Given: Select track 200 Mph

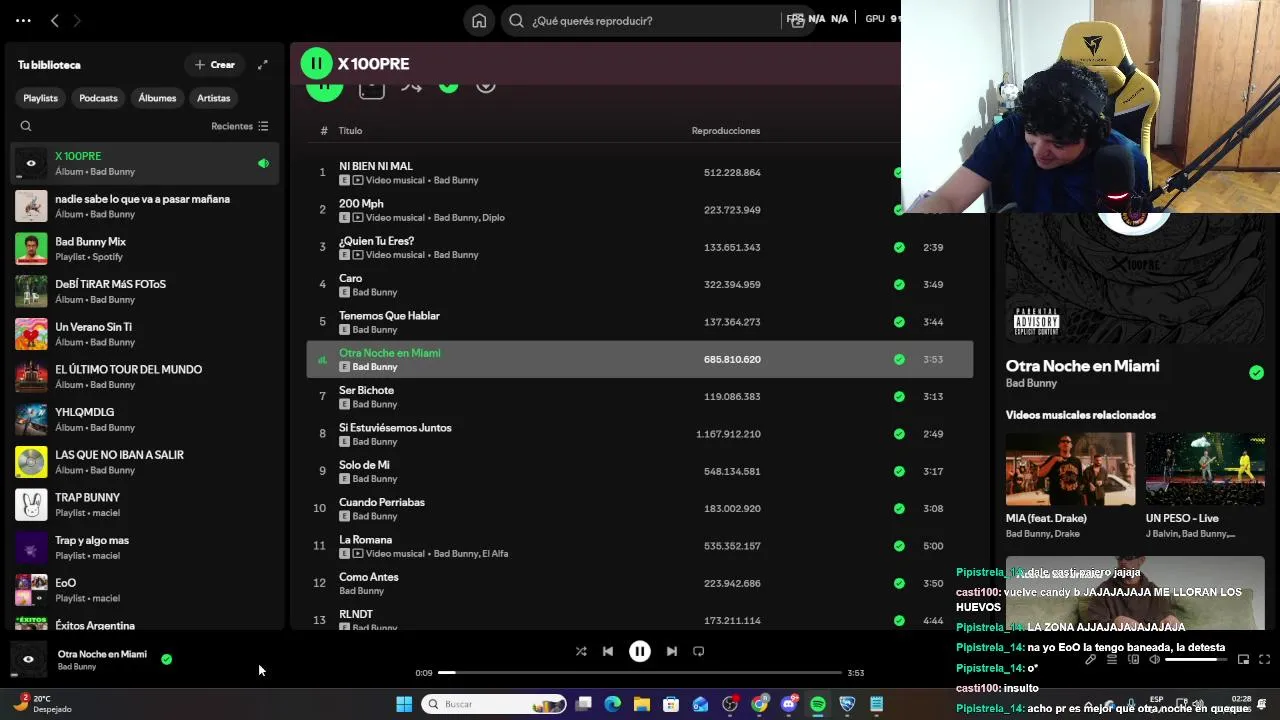Looking at the screenshot, I should [x=639, y=210].
